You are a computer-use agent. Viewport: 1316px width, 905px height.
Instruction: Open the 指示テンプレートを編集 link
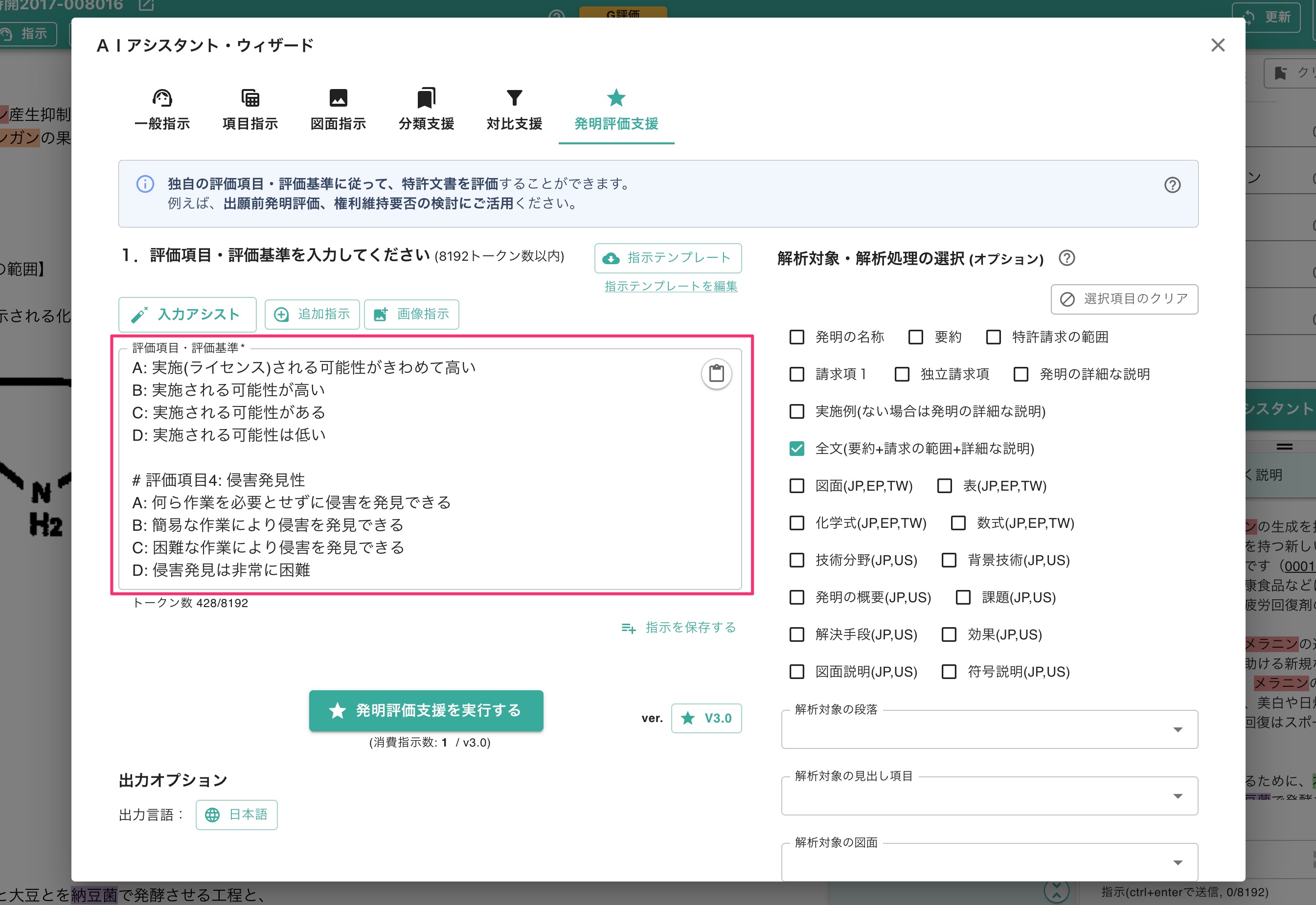670,286
